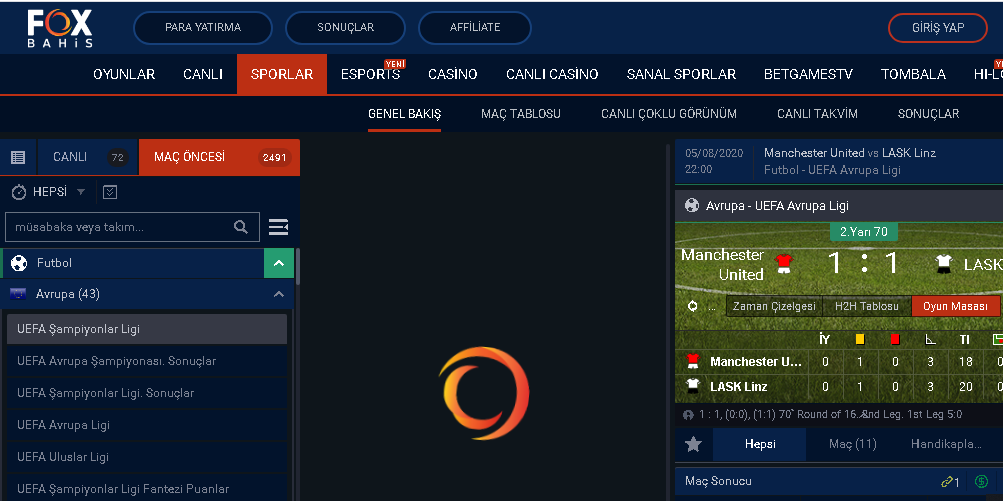Open UEFA Şampiyonlar Ligi league

click(147, 329)
